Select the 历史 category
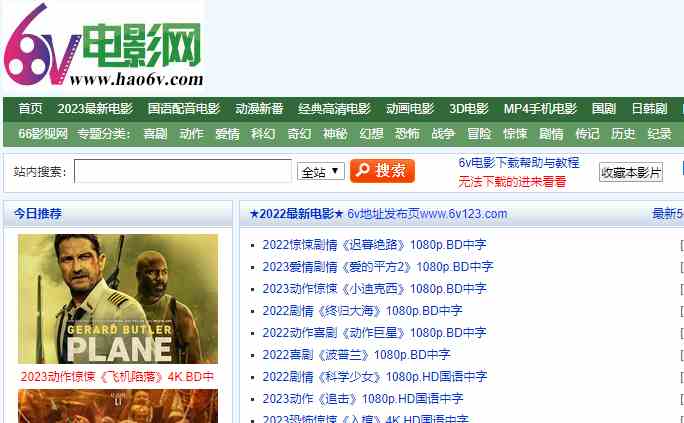 [x=623, y=133]
